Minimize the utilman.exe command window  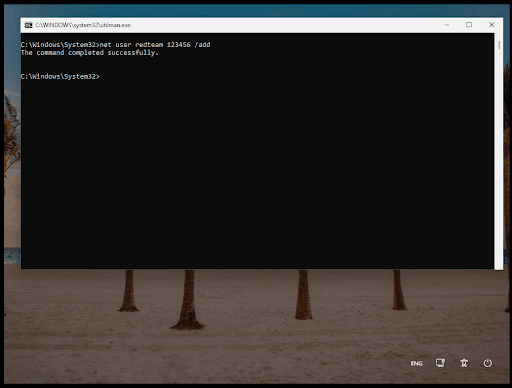447,25
